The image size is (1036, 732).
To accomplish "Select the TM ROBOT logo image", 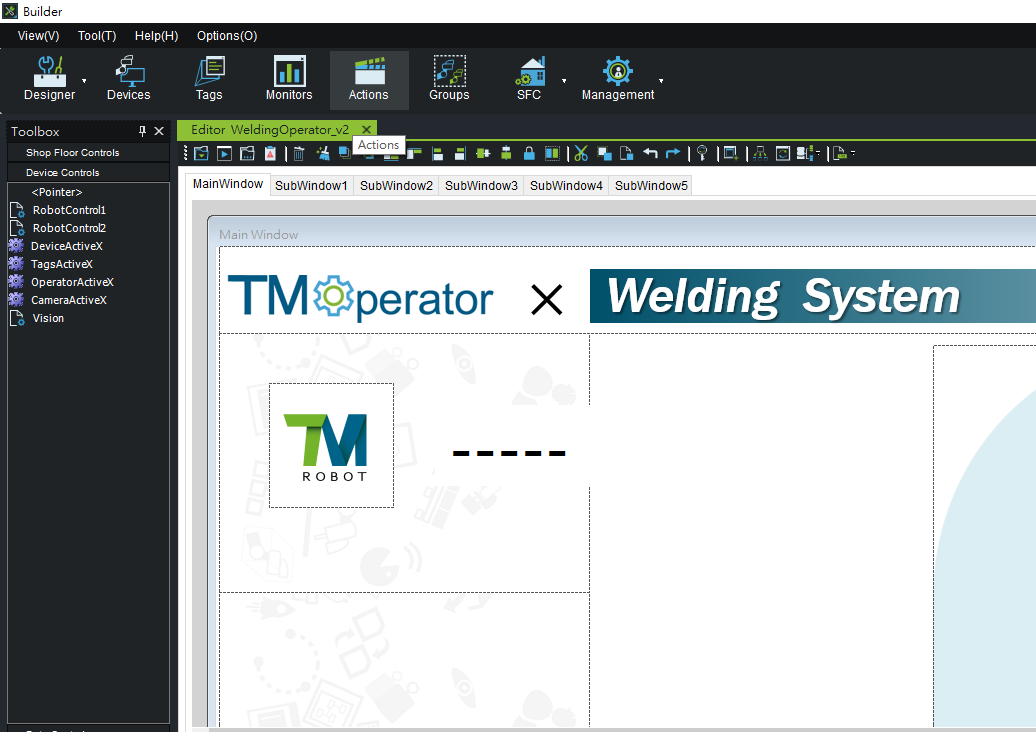I will 332,445.
